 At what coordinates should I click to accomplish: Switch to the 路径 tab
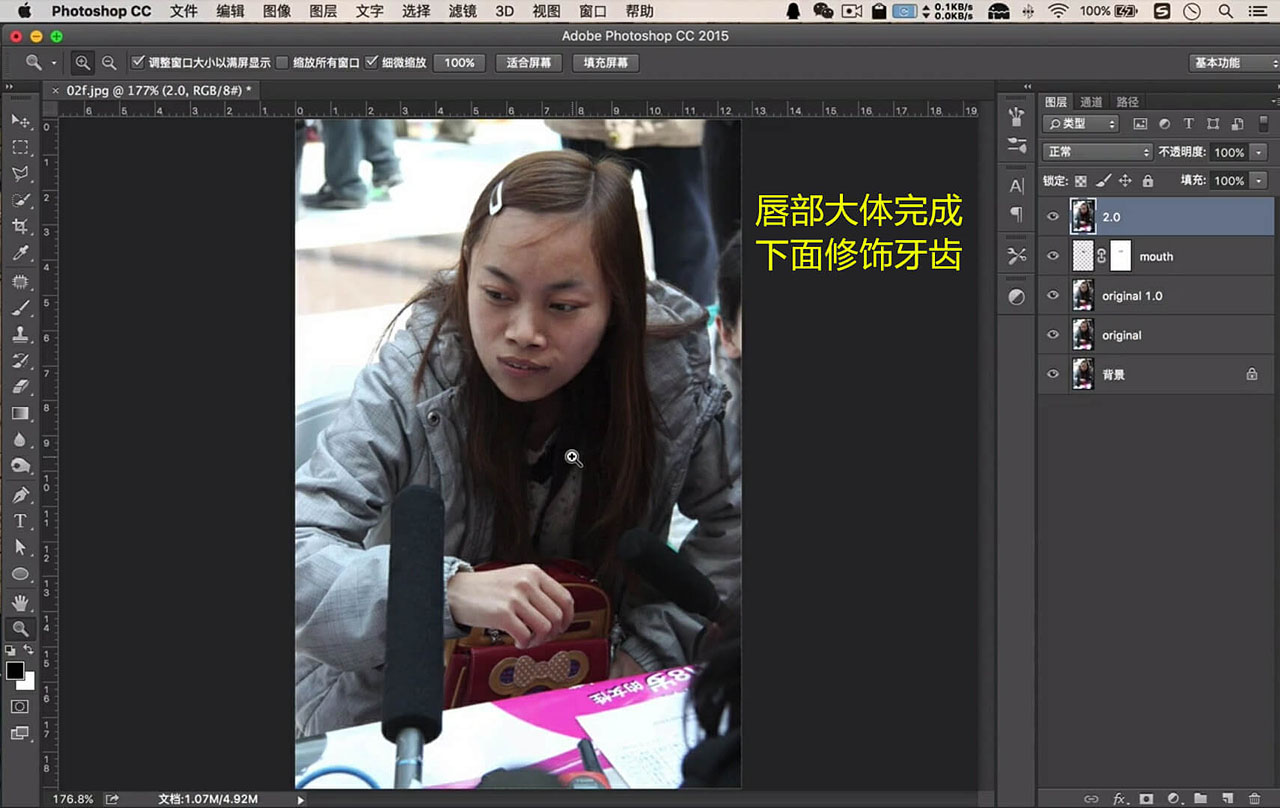pyautogui.click(x=1128, y=102)
